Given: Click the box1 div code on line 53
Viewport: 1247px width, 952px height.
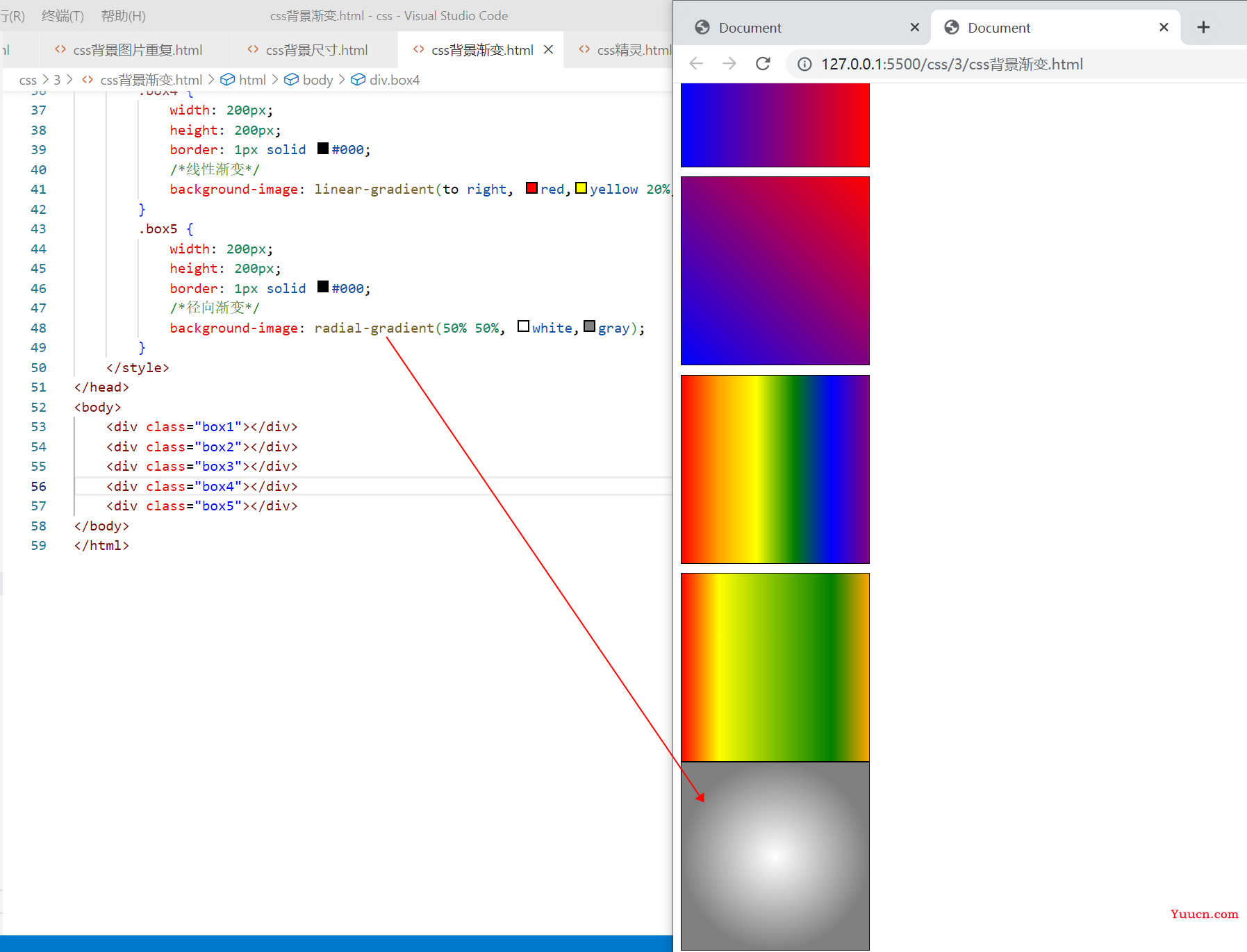Looking at the screenshot, I should point(201,426).
